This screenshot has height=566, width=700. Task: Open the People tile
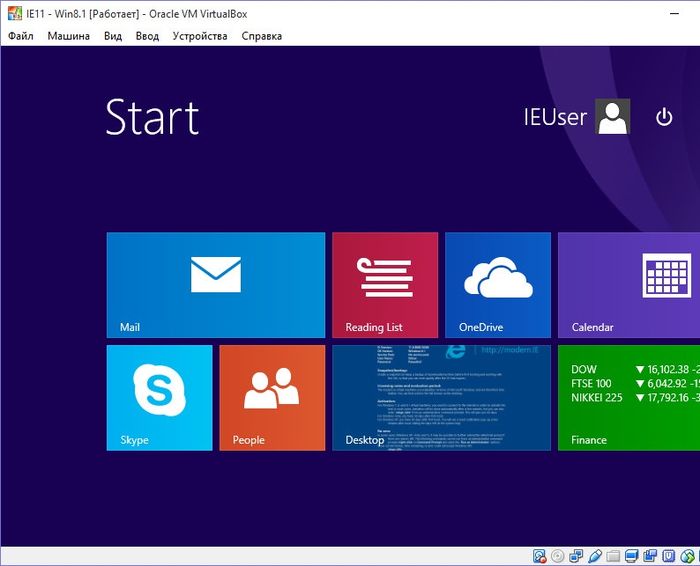pyautogui.click(x=272, y=398)
